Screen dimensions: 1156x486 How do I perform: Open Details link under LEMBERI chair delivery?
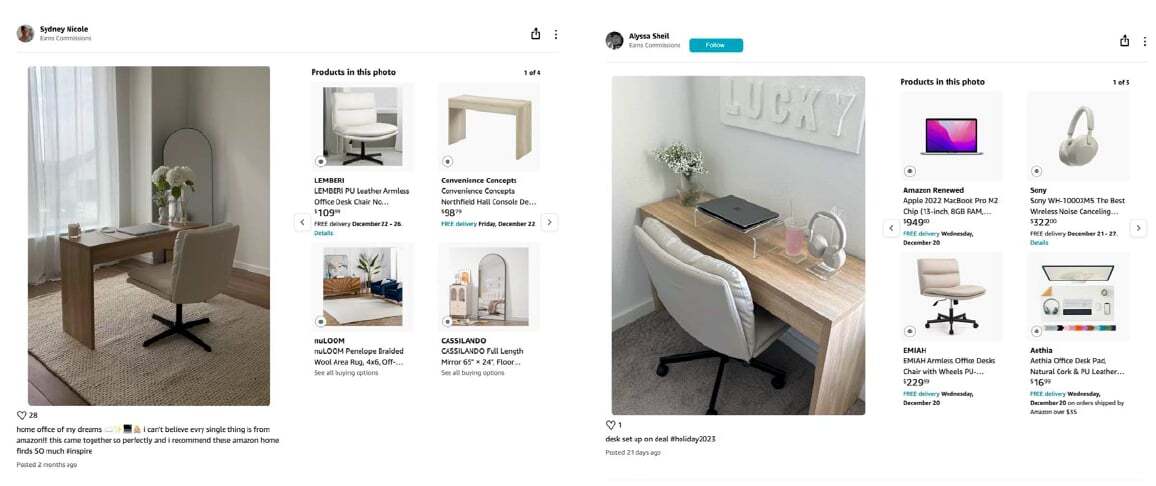point(324,233)
